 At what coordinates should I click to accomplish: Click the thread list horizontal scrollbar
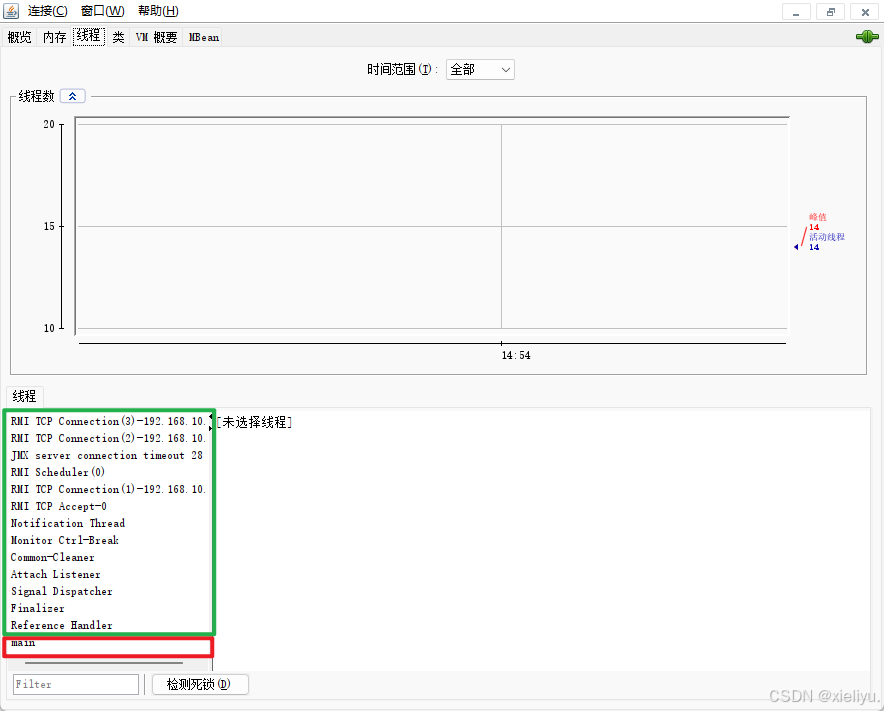(x=104, y=663)
